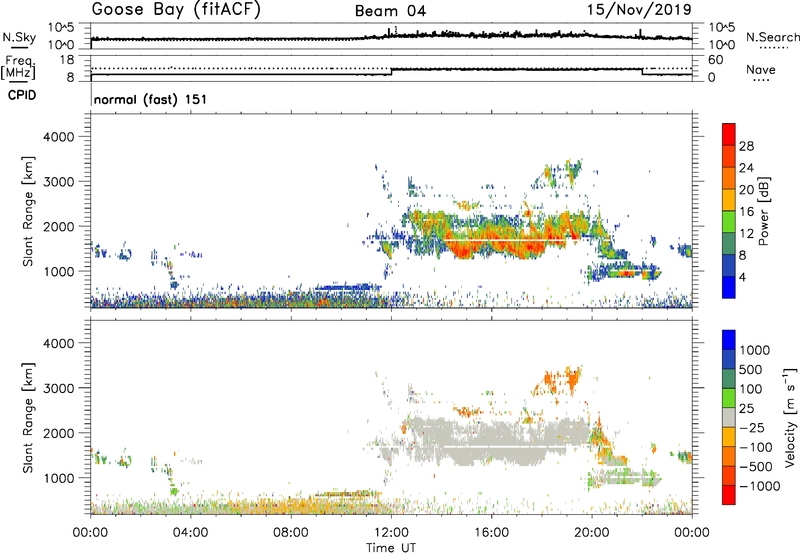Image resolution: width=800 pixels, height=554 pixels.
Task: Click the '12:00' time axis tick label
Action: (x=391, y=533)
